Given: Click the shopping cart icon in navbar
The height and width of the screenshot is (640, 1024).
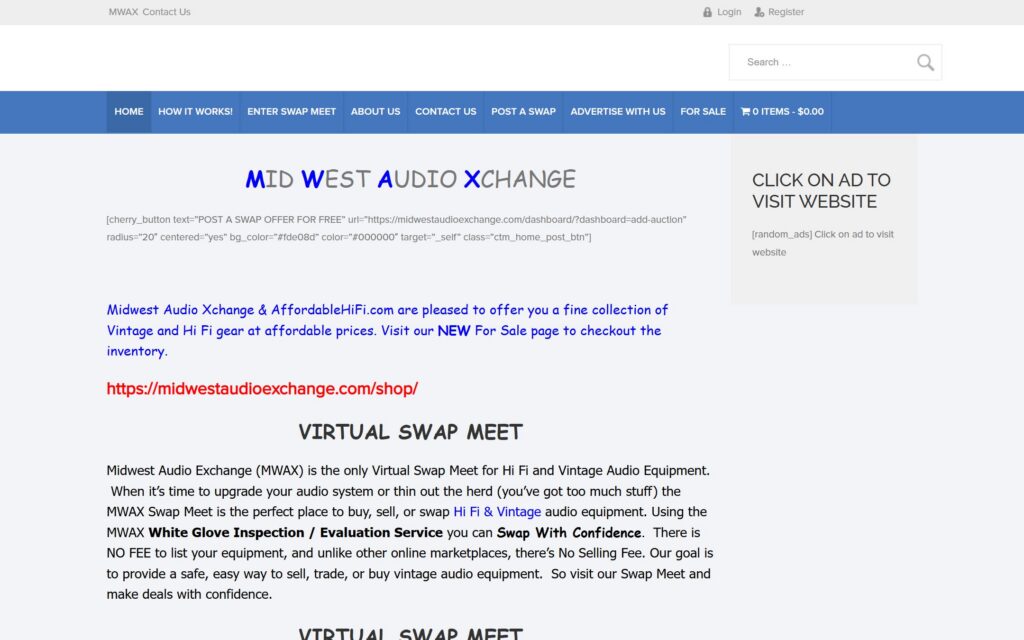Looking at the screenshot, I should [x=745, y=112].
